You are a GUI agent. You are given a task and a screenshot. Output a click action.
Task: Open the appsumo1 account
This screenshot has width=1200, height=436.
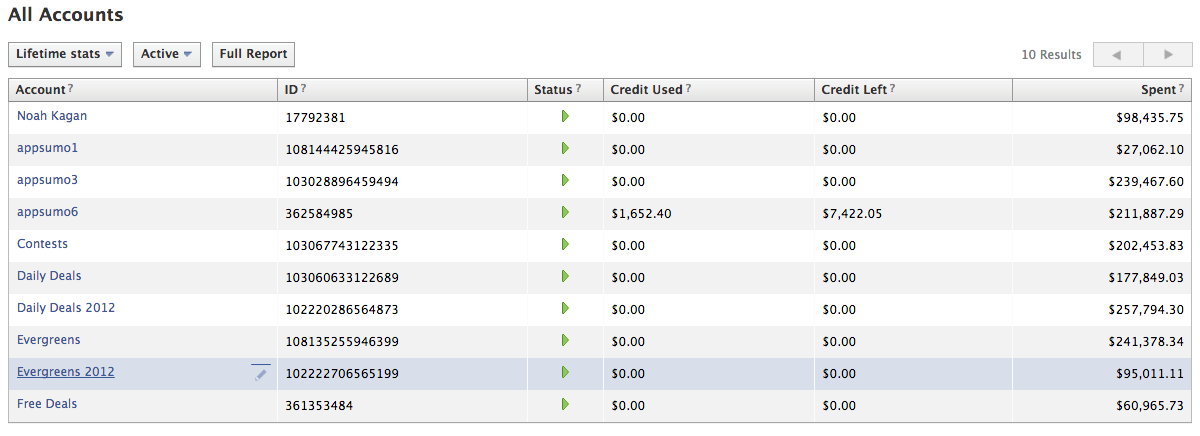(x=47, y=148)
